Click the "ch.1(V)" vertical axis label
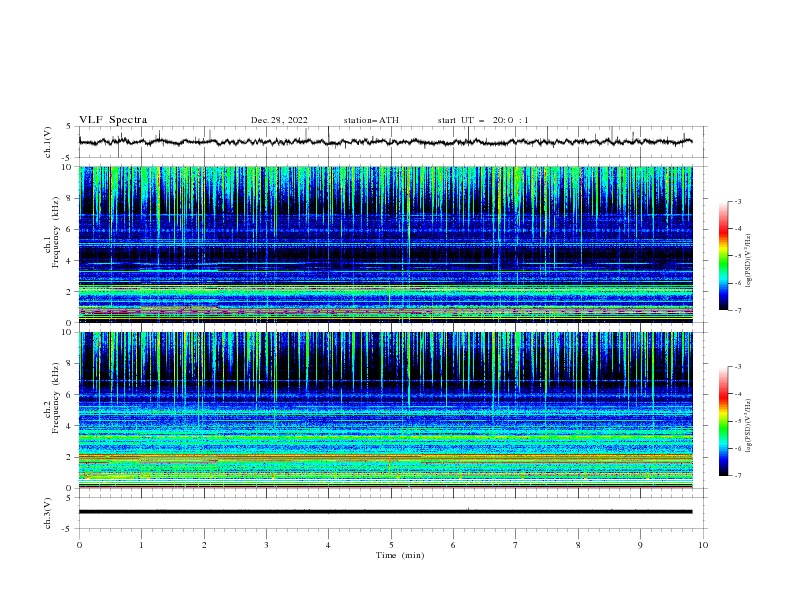Screen dimensions: 792x612 tap(48, 142)
